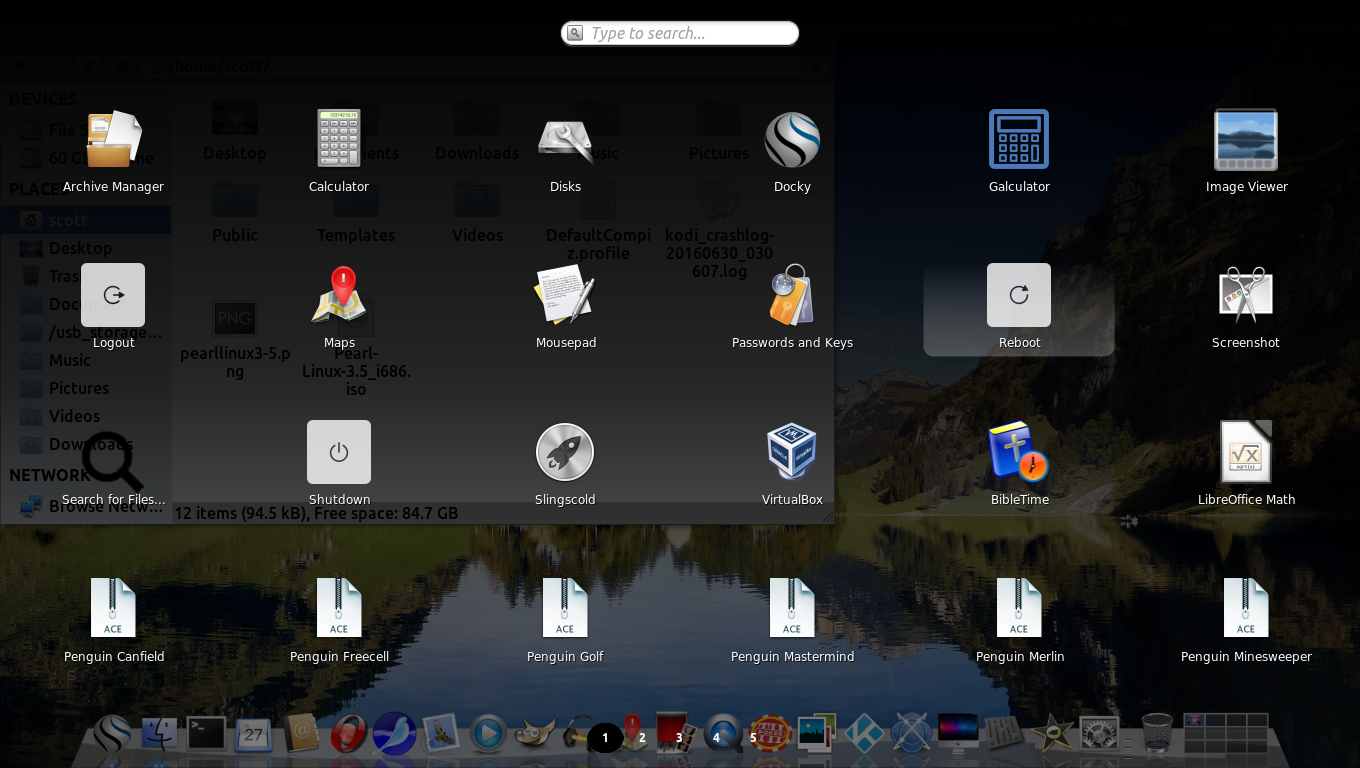This screenshot has width=1360, height=768.
Task: Launch Penguin Golf
Action: [565, 608]
